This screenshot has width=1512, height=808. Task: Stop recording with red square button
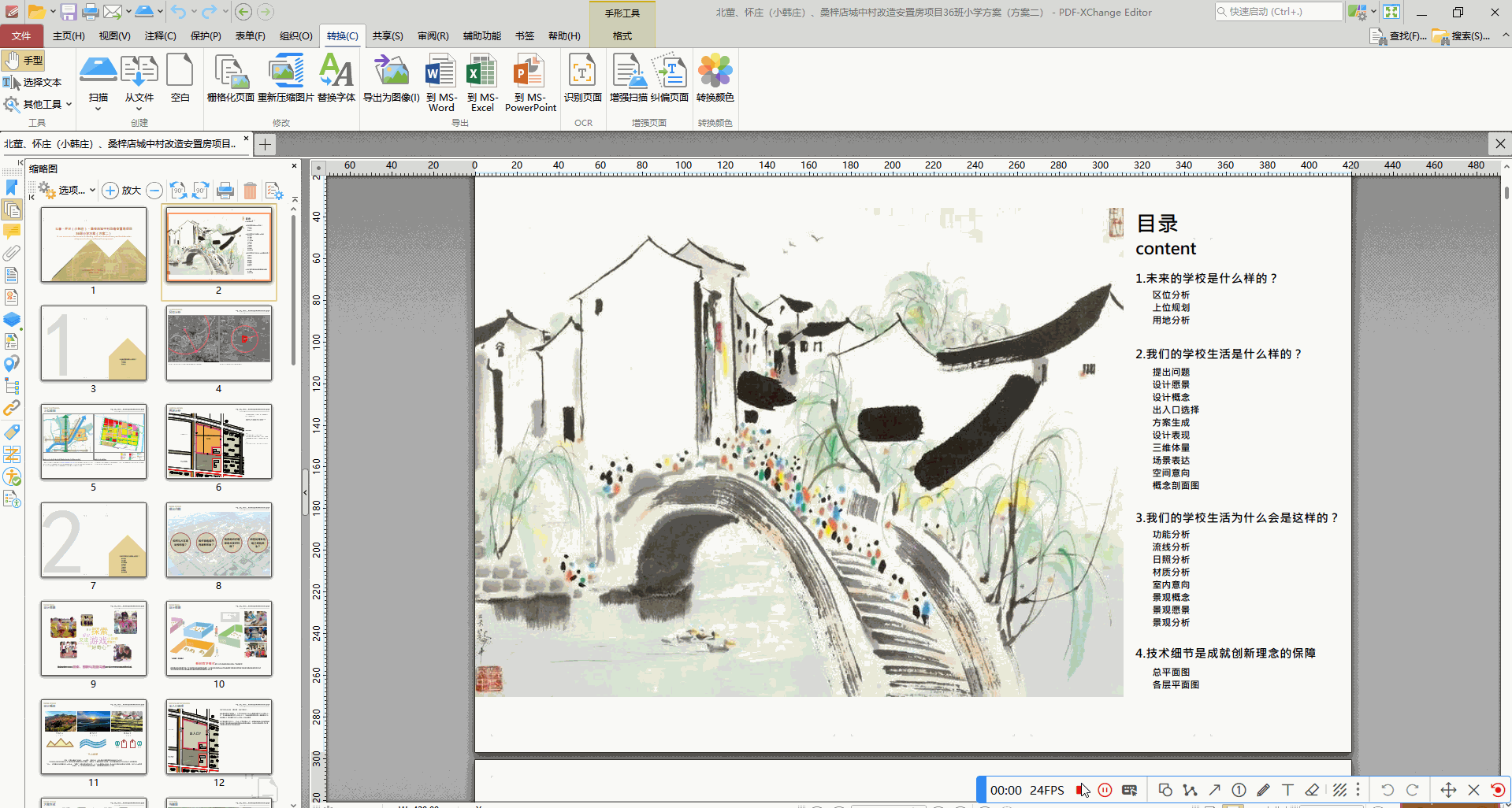(1081, 790)
